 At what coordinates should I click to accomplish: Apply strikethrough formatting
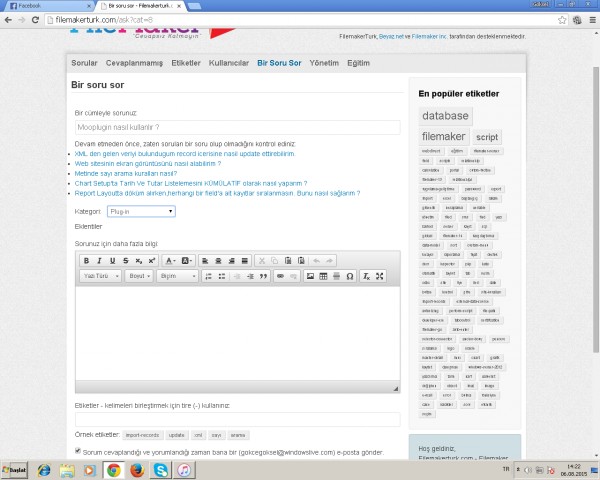(126, 261)
